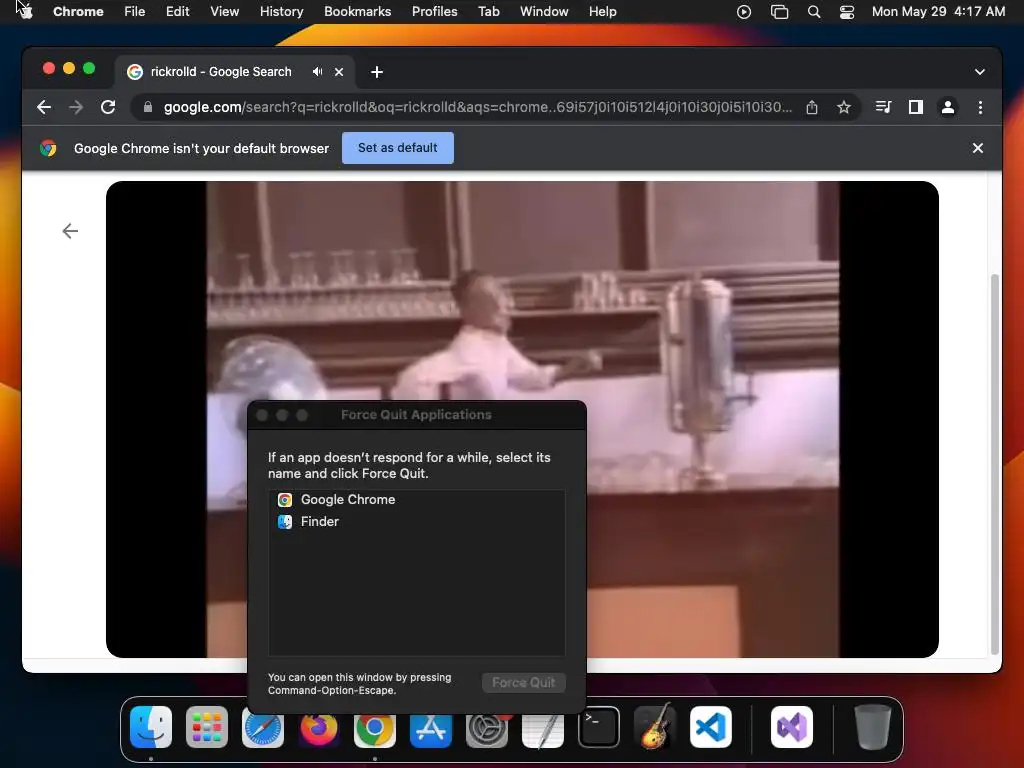The image size is (1024, 768).
Task: Open the Window menu
Action: click(544, 11)
